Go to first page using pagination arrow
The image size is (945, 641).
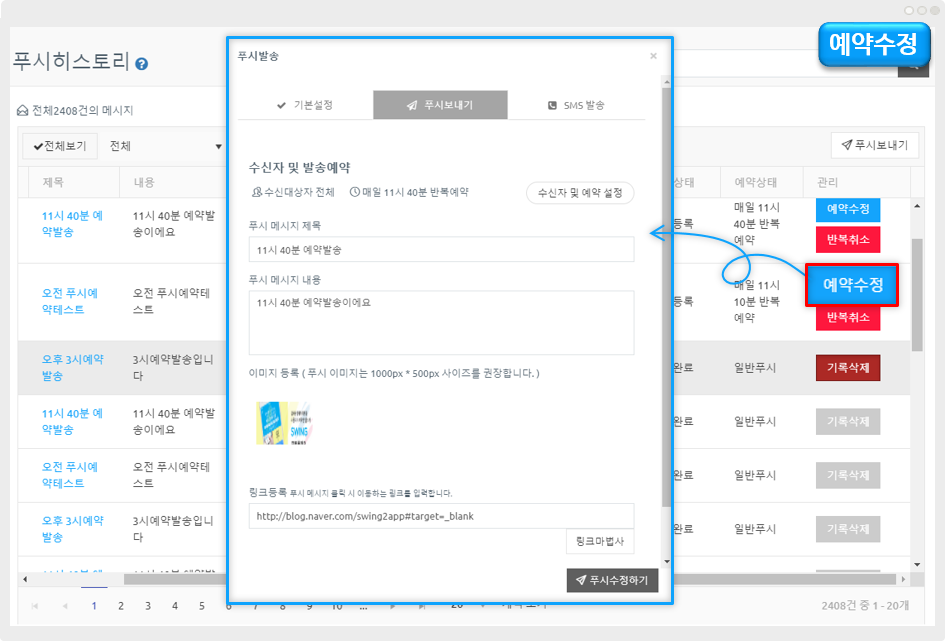click(36, 605)
